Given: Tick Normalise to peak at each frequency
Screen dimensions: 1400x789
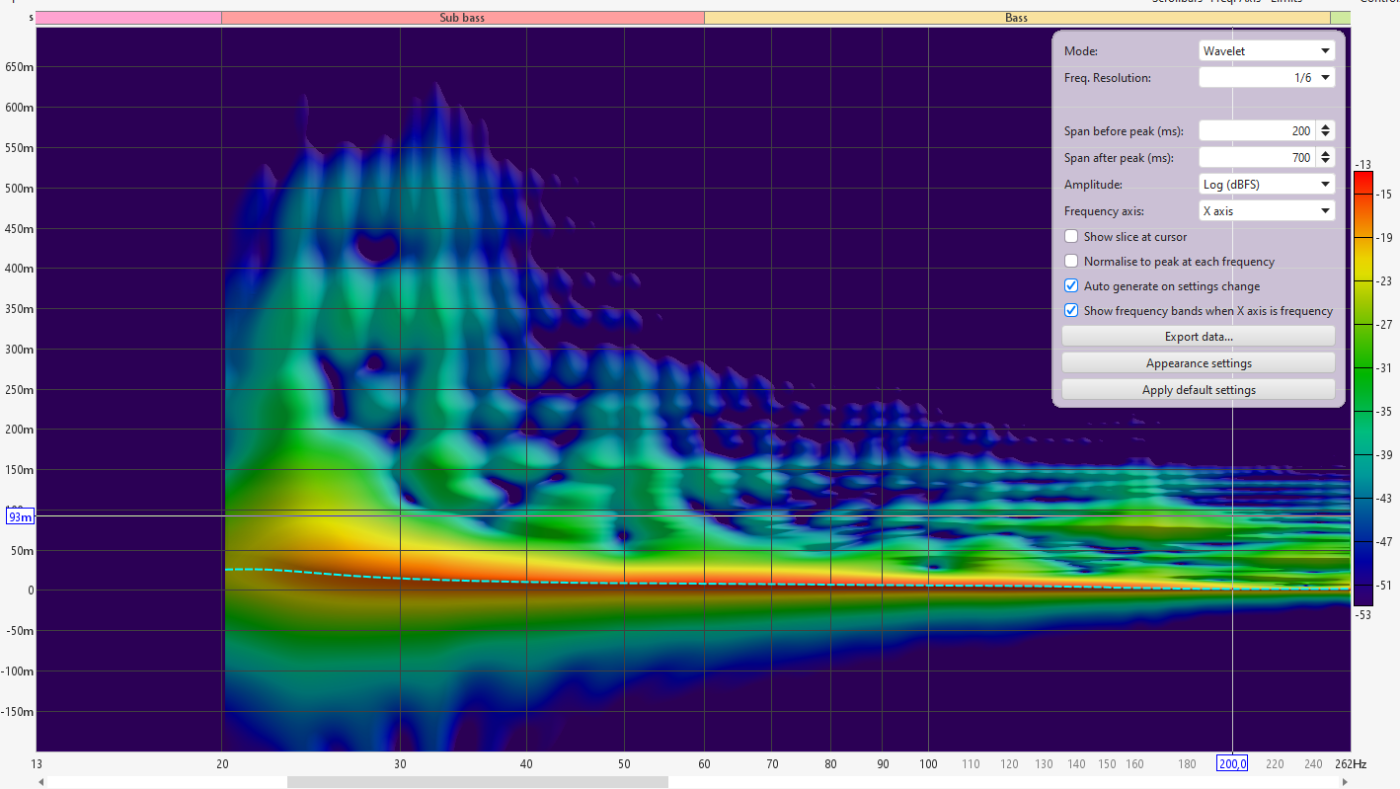Looking at the screenshot, I should (x=1071, y=262).
